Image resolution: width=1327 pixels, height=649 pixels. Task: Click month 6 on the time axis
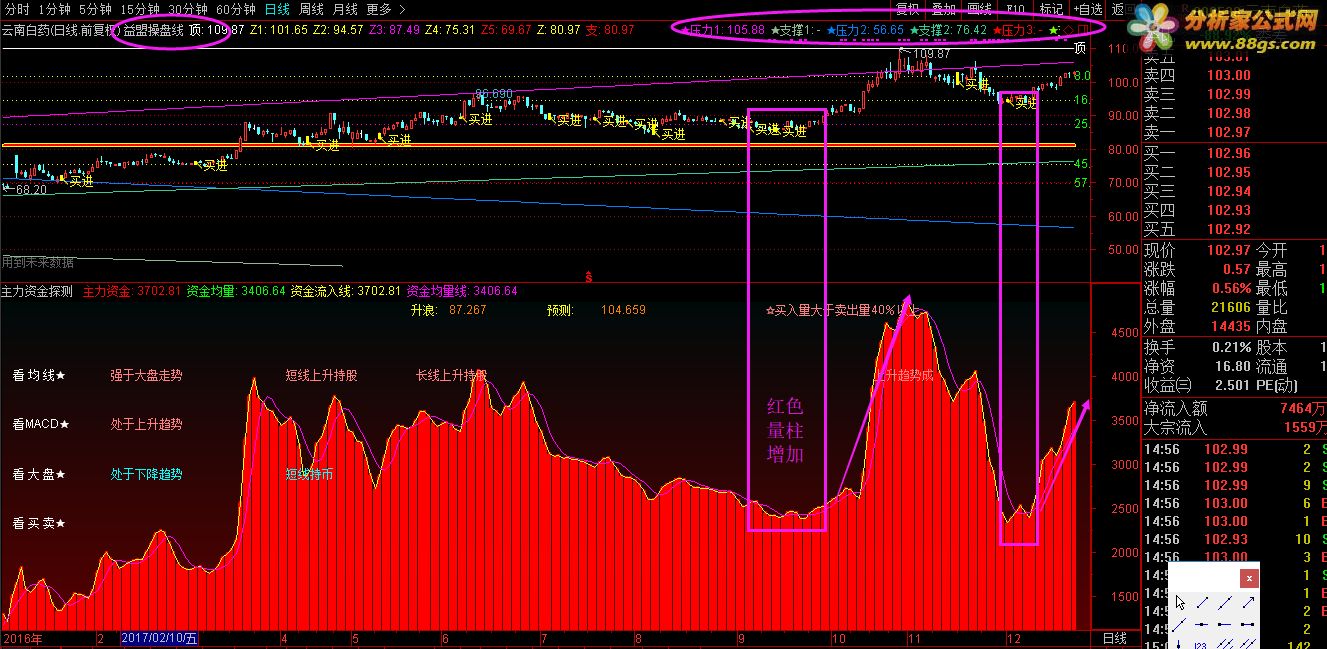[444, 638]
